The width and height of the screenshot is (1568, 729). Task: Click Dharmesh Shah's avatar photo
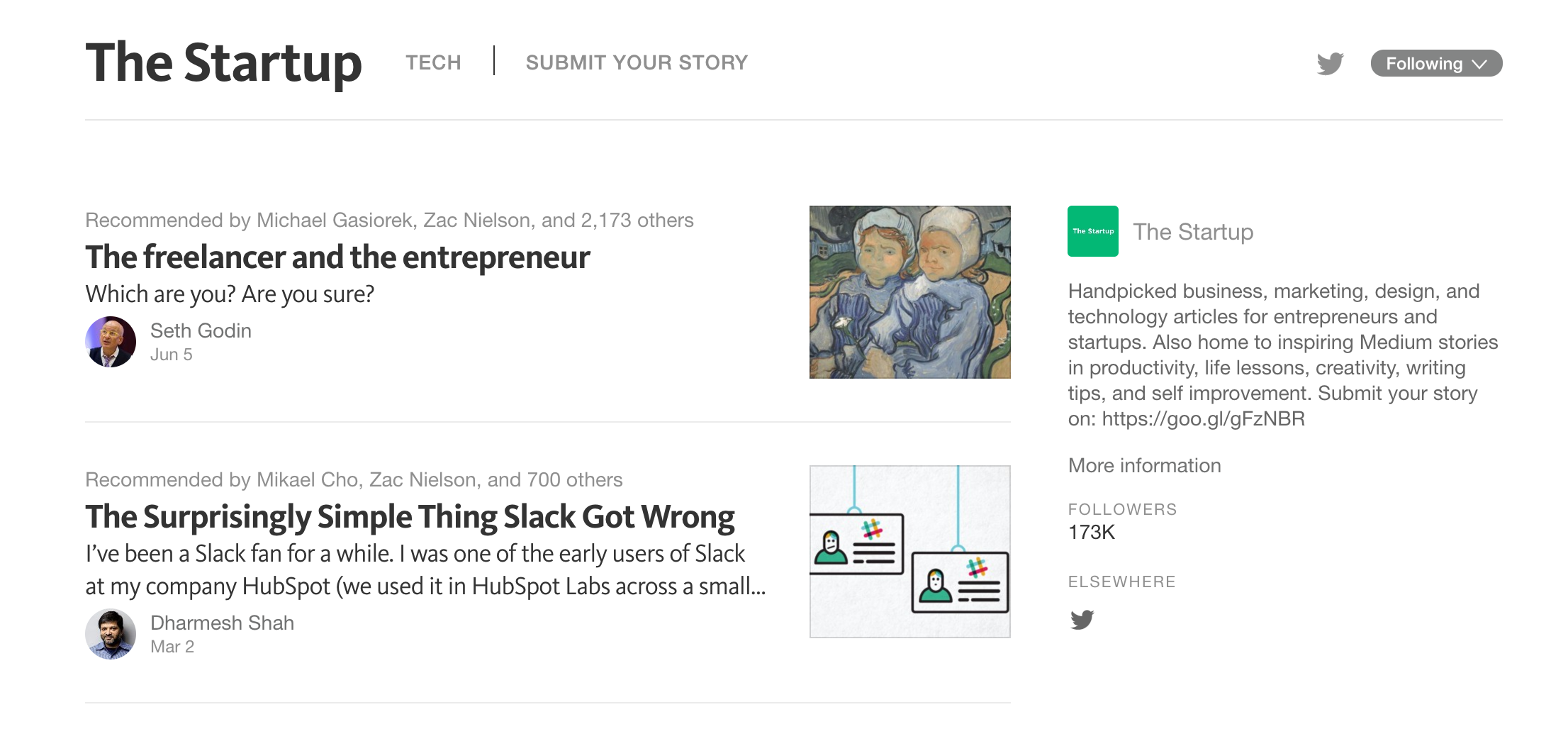point(111,634)
